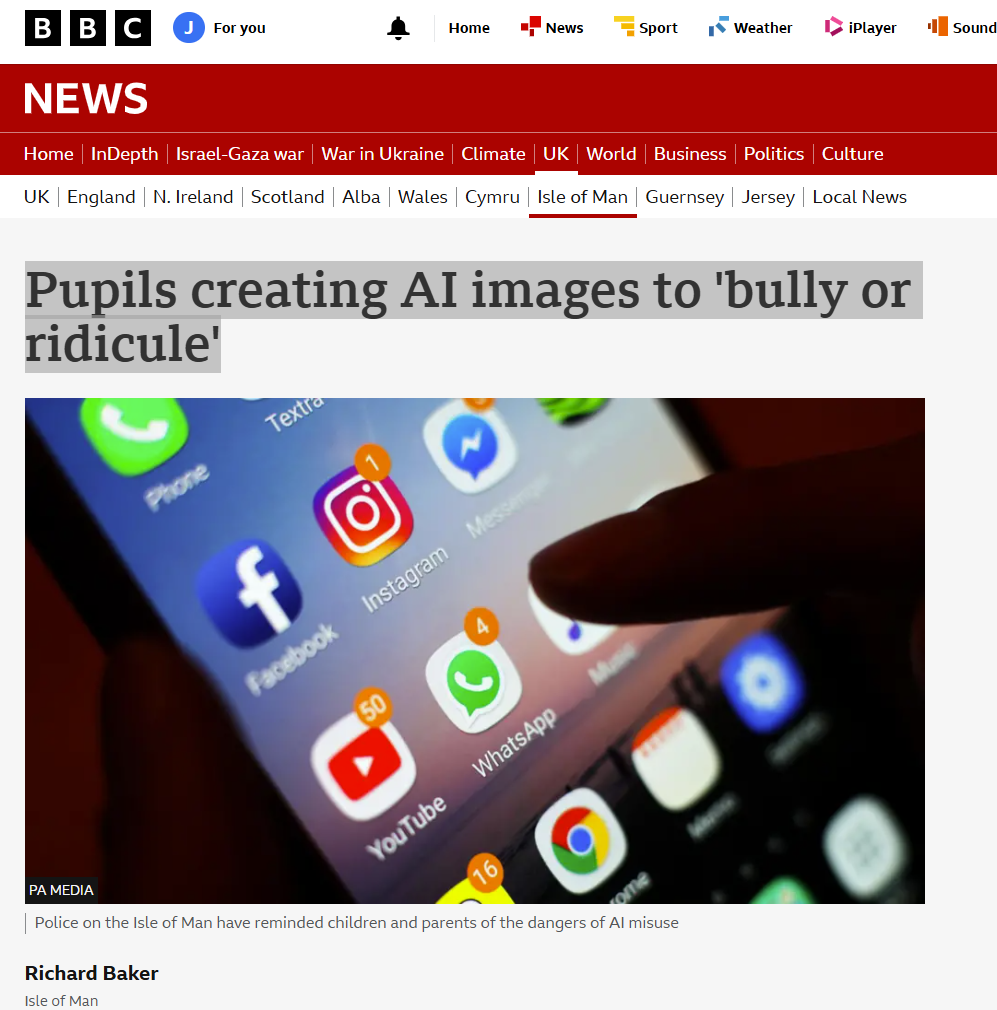Click the orange Sounds icon
Screen dimensions: 997x1010
[938, 26]
